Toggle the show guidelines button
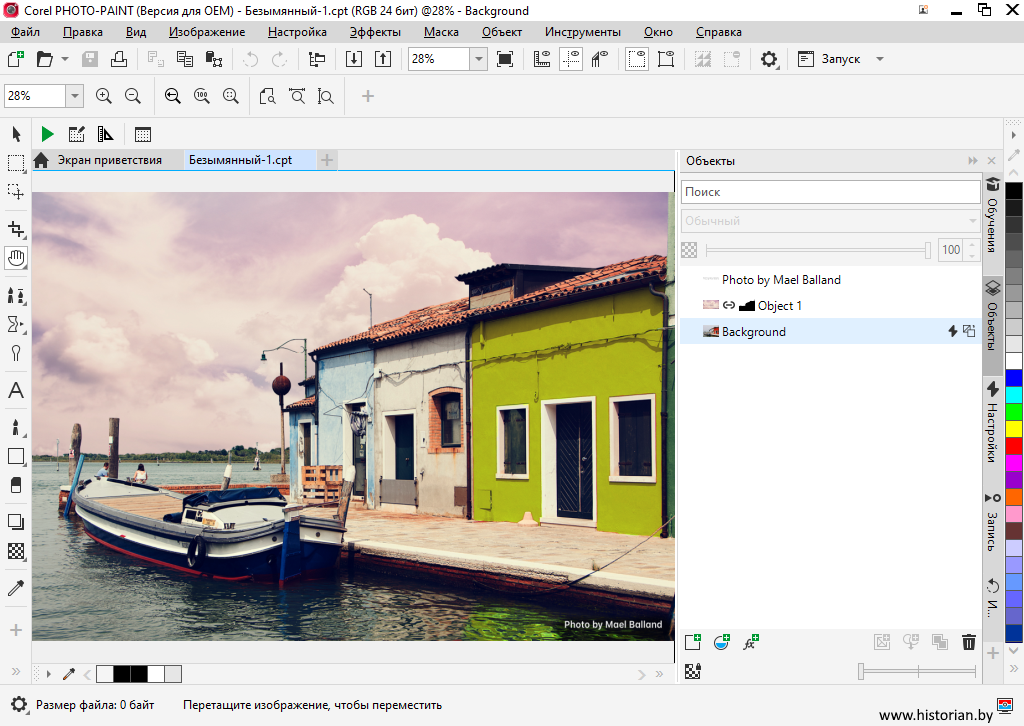The image size is (1024, 726). pyautogui.click(x=571, y=59)
